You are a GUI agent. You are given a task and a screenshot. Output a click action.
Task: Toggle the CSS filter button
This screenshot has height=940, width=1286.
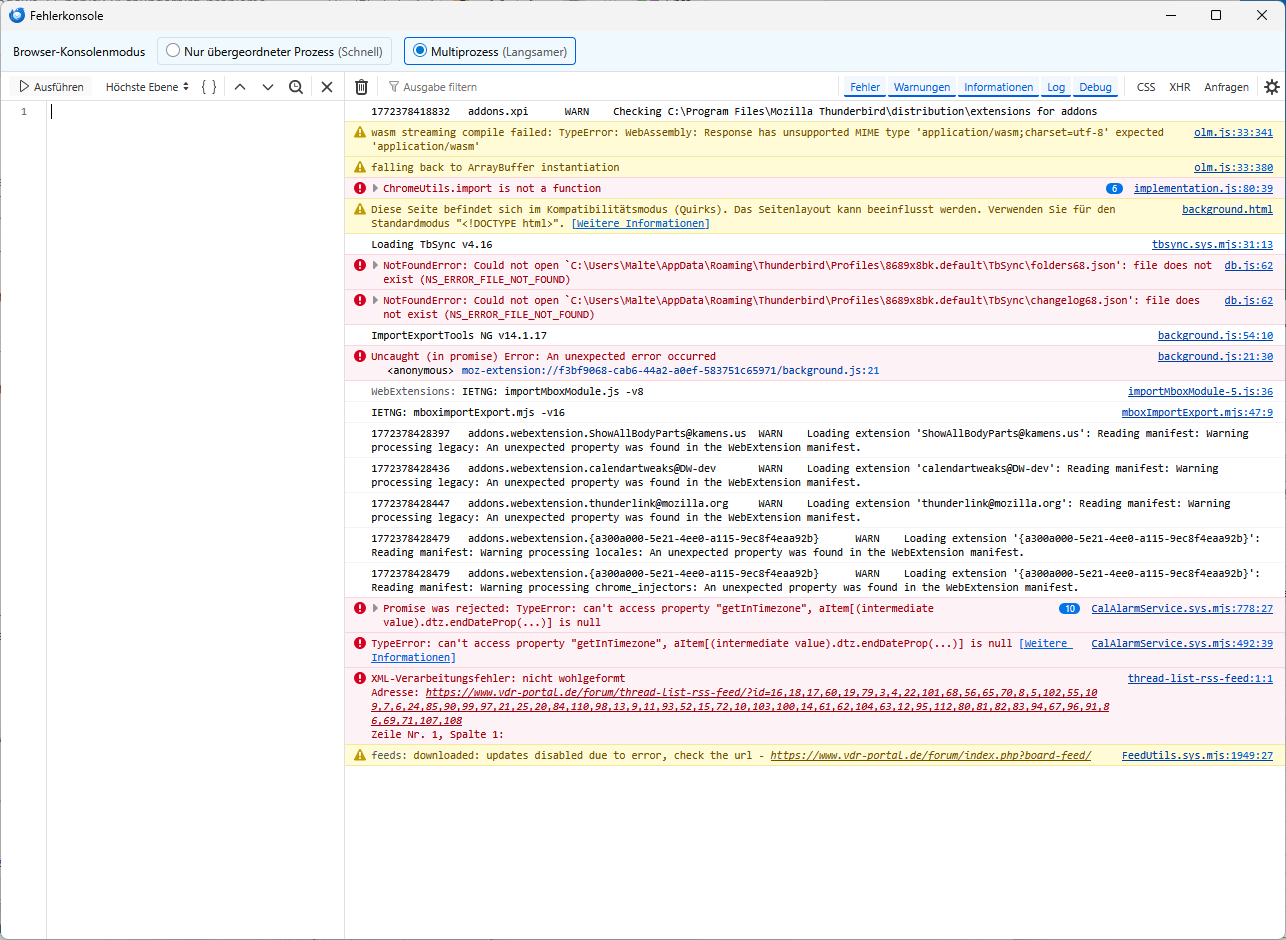(1146, 87)
